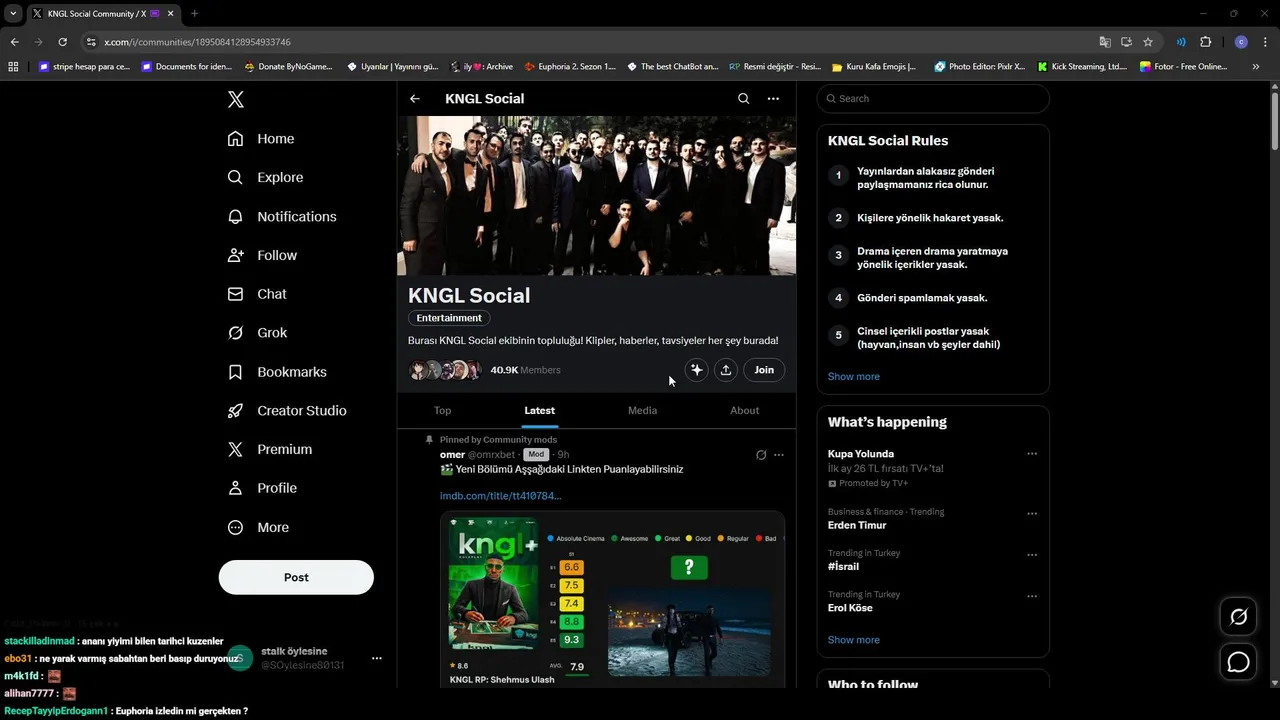Open the KNGL+ ratings image

(612, 600)
